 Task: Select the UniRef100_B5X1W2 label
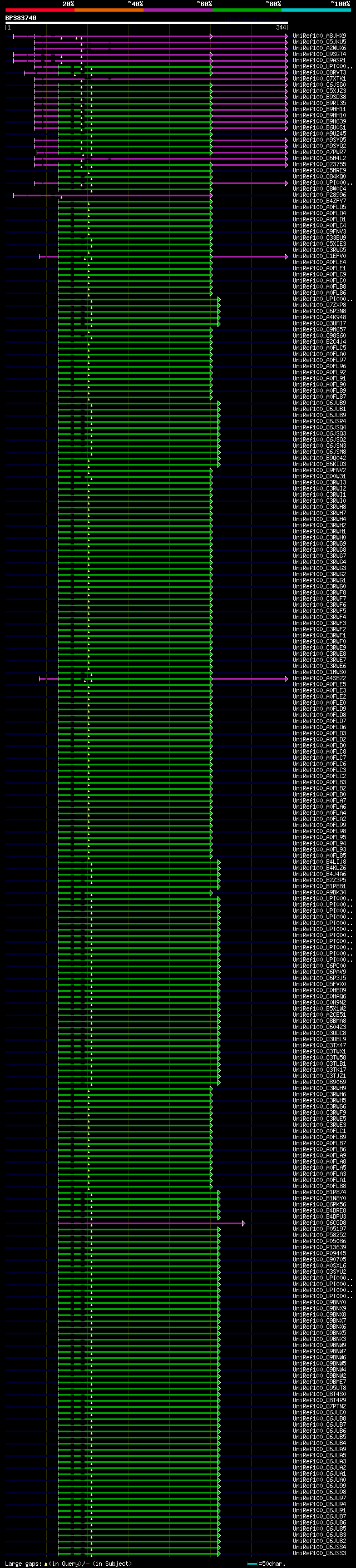pyautogui.click(x=319, y=1008)
